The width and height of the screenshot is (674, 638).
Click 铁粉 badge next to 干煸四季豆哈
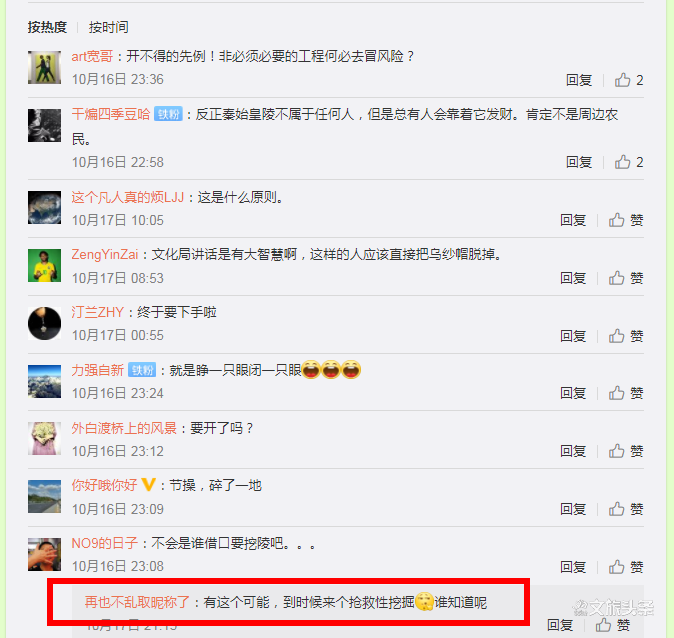168,114
